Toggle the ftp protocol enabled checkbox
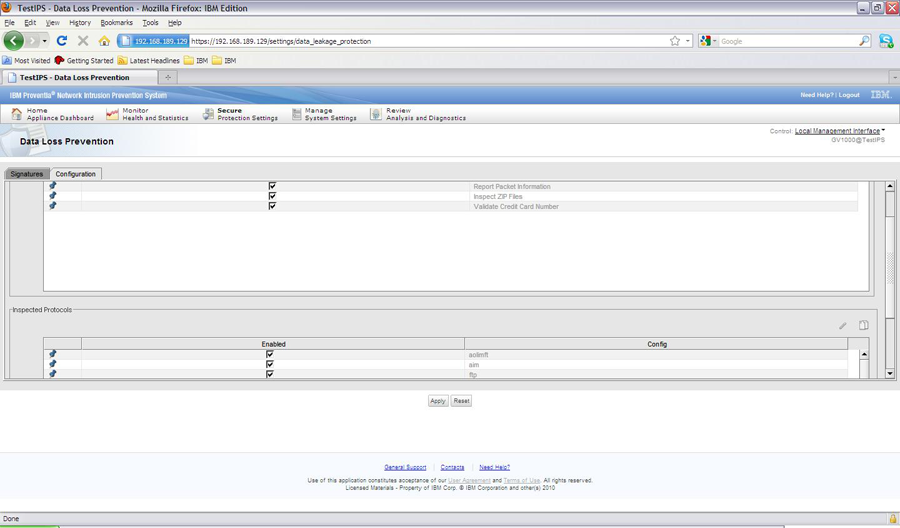 click(270, 374)
